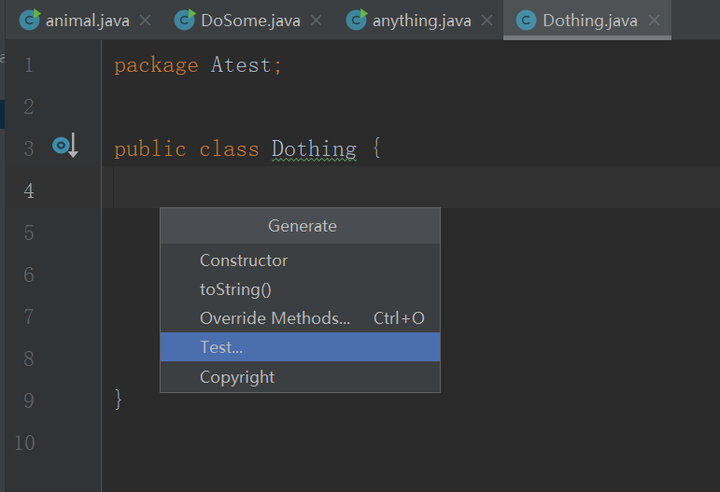Select Test... in the Generate popup
The image size is (720, 492).
click(x=221, y=347)
